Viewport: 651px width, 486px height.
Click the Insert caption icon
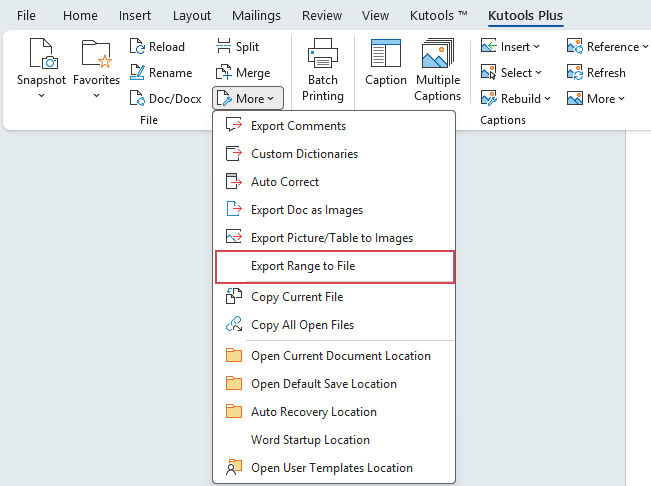(489, 46)
